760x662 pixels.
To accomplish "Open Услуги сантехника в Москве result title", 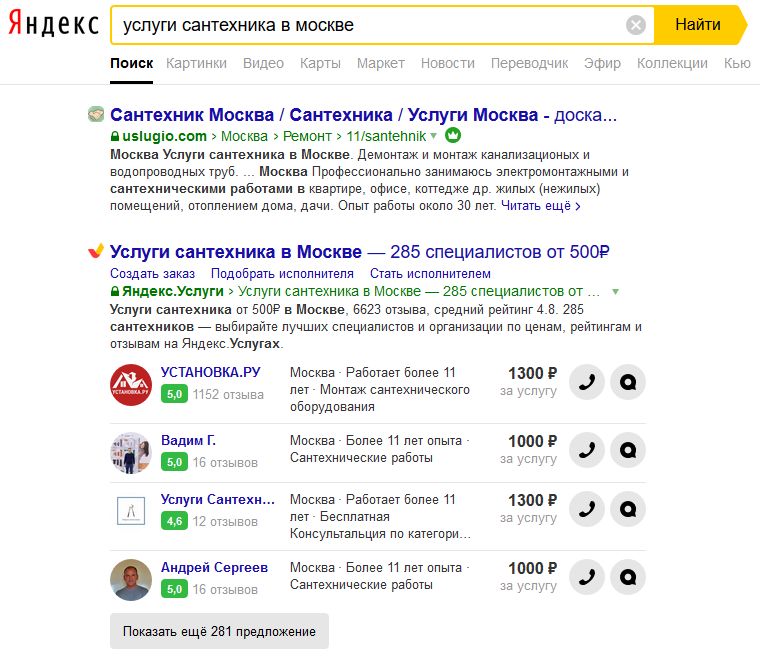I will (x=359, y=252).
